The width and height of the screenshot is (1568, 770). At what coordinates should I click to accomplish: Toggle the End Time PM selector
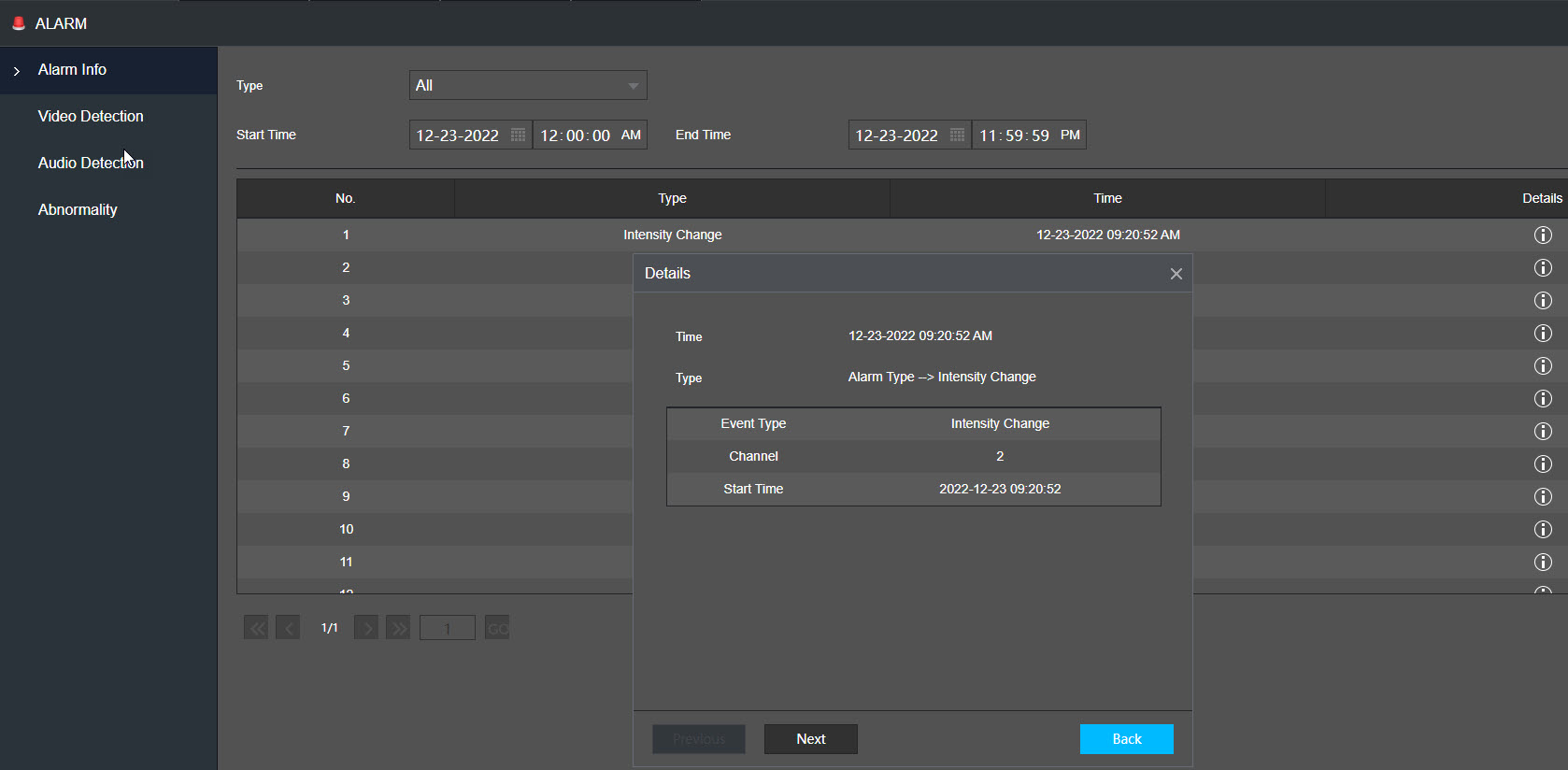1071,135
